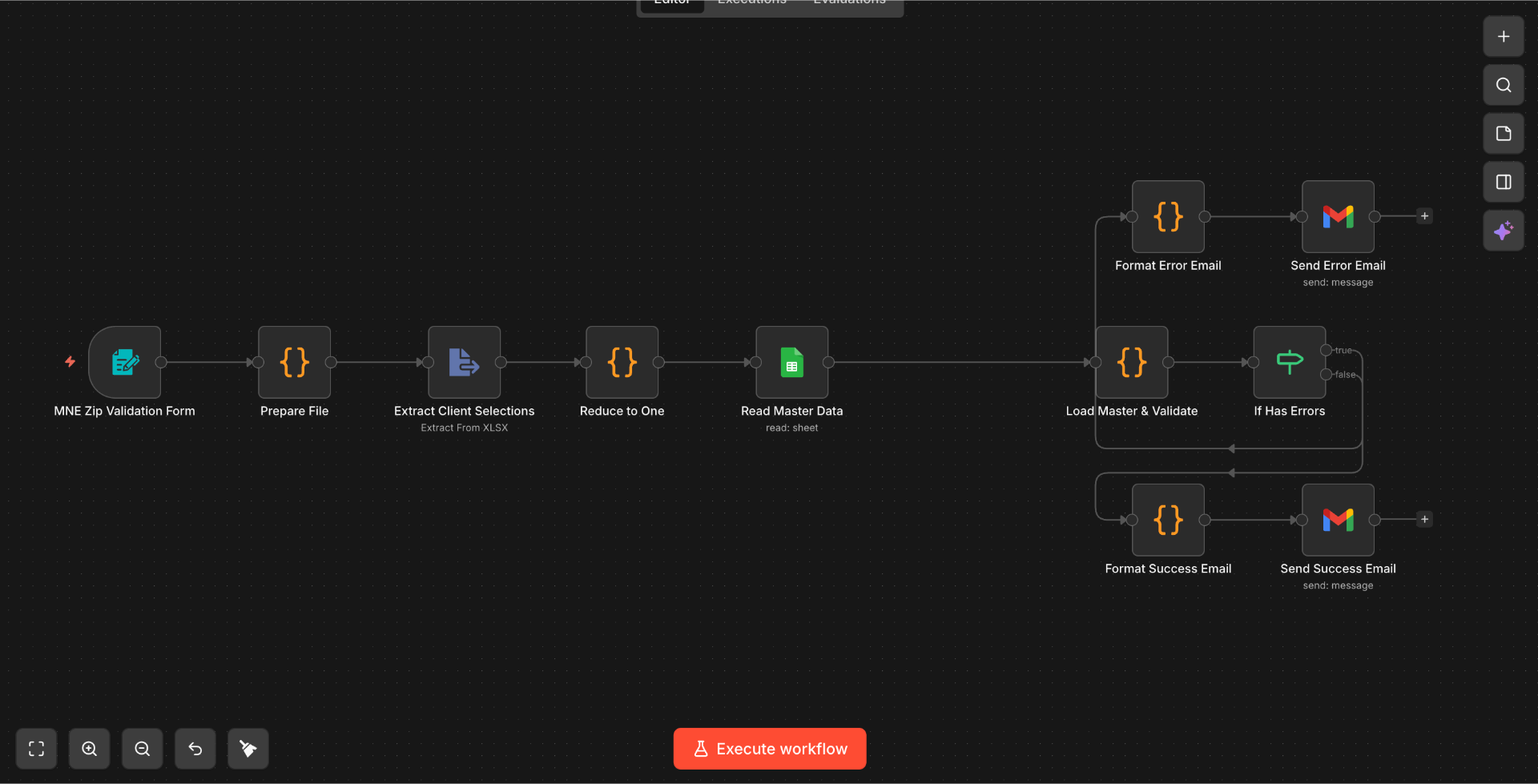The height and width of the screenshot is (784, 1538).
Task: Select the Read Master Data sheets node
Action: pyautogui.click(x=792, y=362)
